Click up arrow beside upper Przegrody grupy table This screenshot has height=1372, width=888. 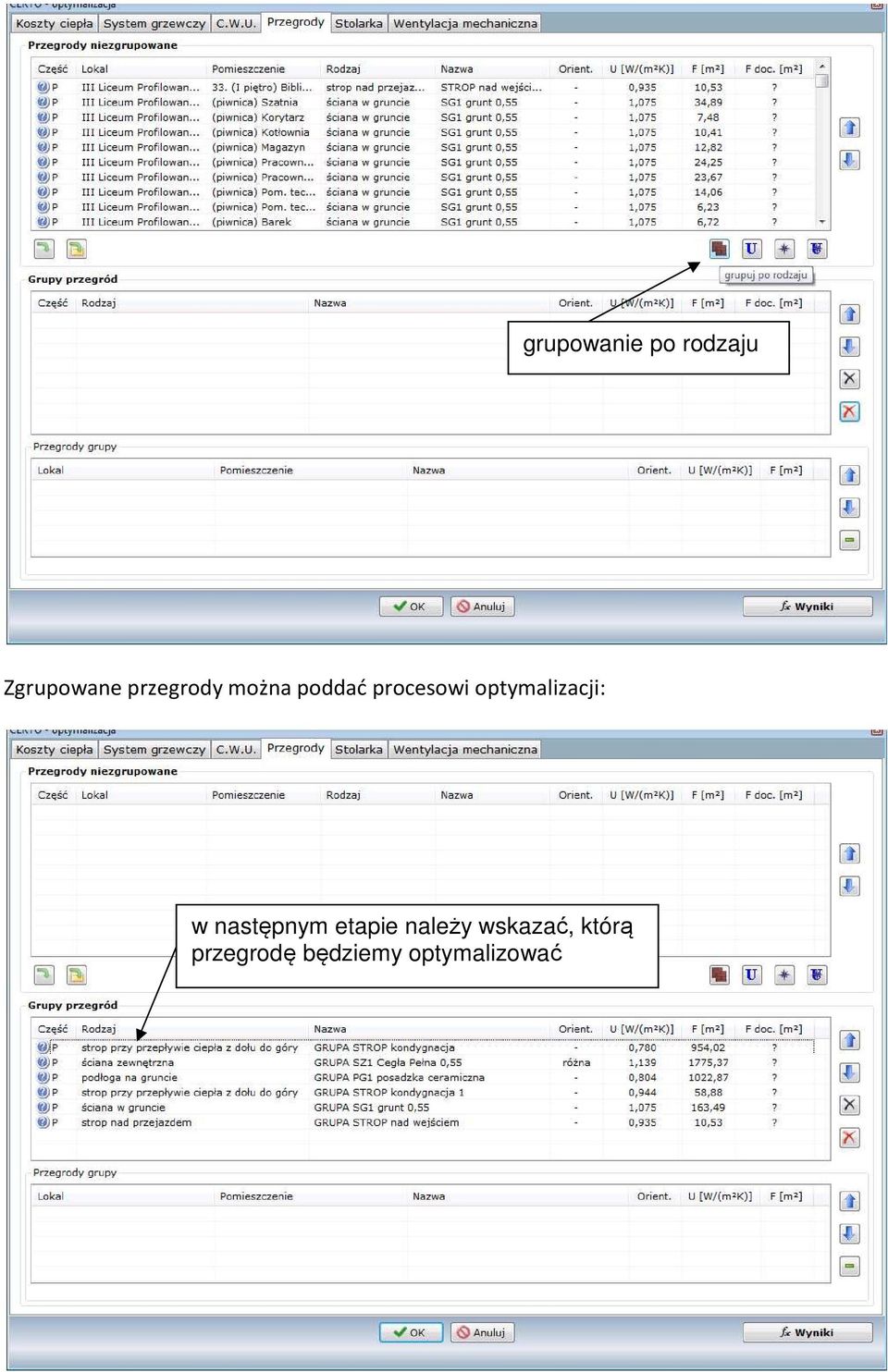[x=850, y=475]
